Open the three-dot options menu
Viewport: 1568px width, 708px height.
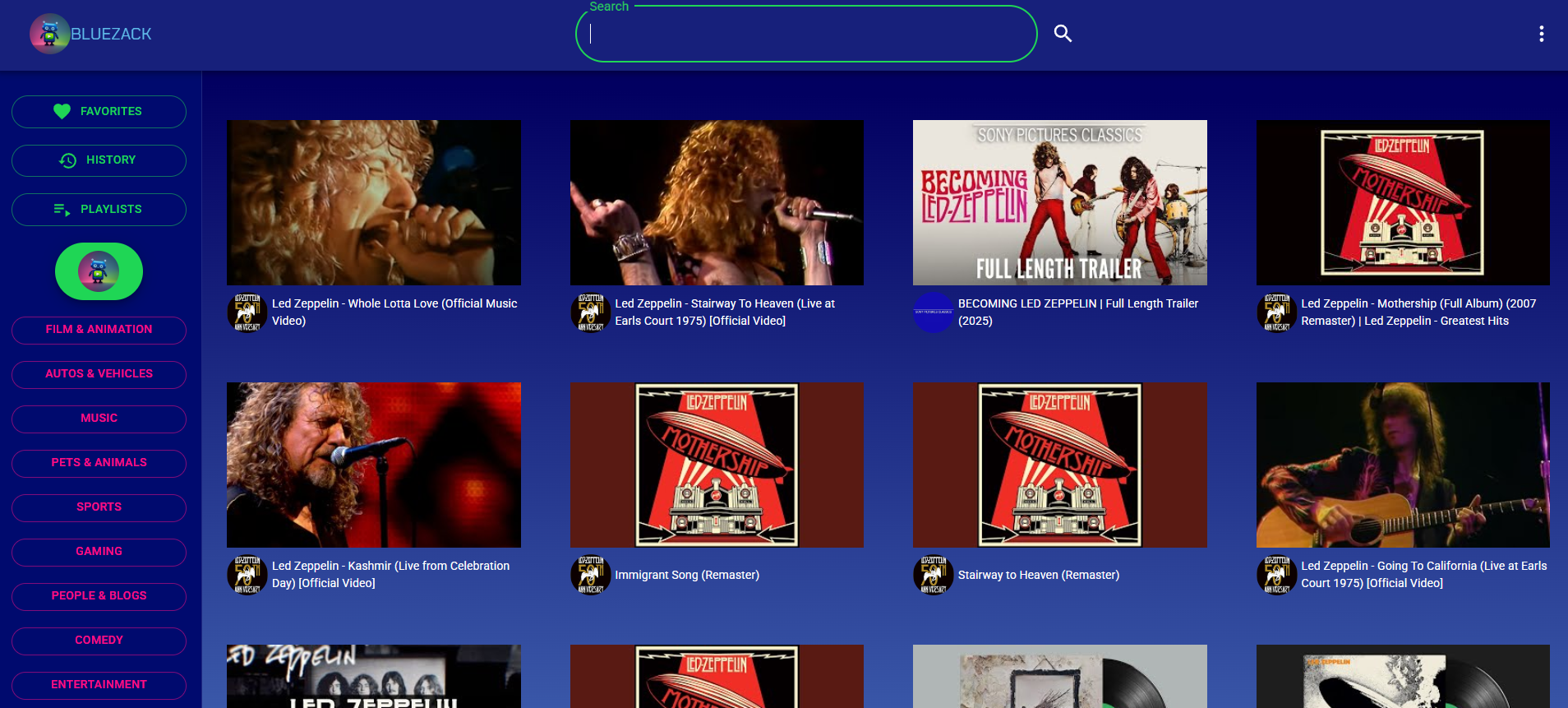[1541, 34]
